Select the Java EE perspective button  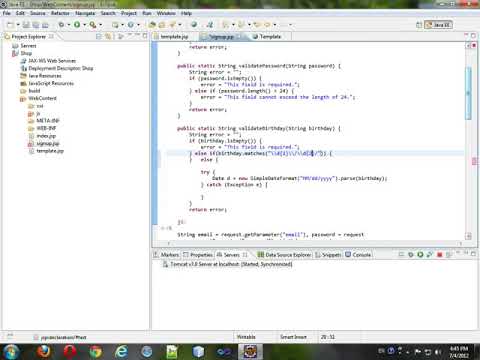tap(438, 25)
